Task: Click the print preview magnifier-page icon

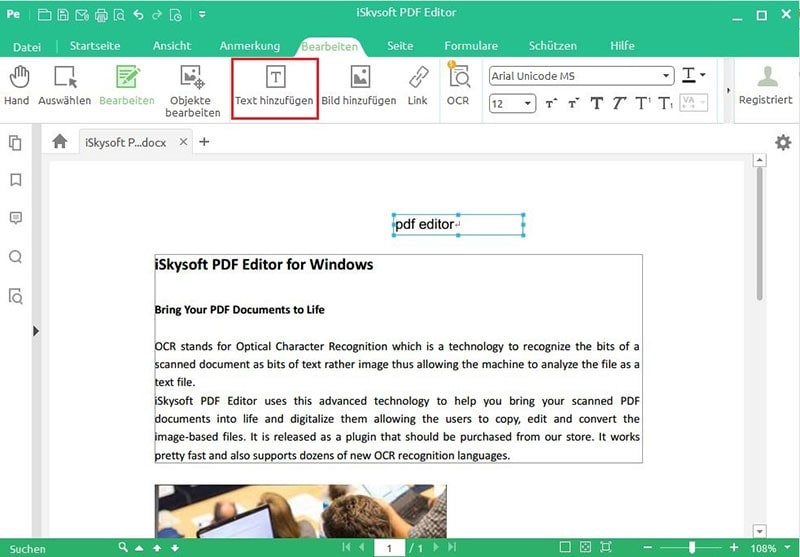Action: click(x=119, y=15)
